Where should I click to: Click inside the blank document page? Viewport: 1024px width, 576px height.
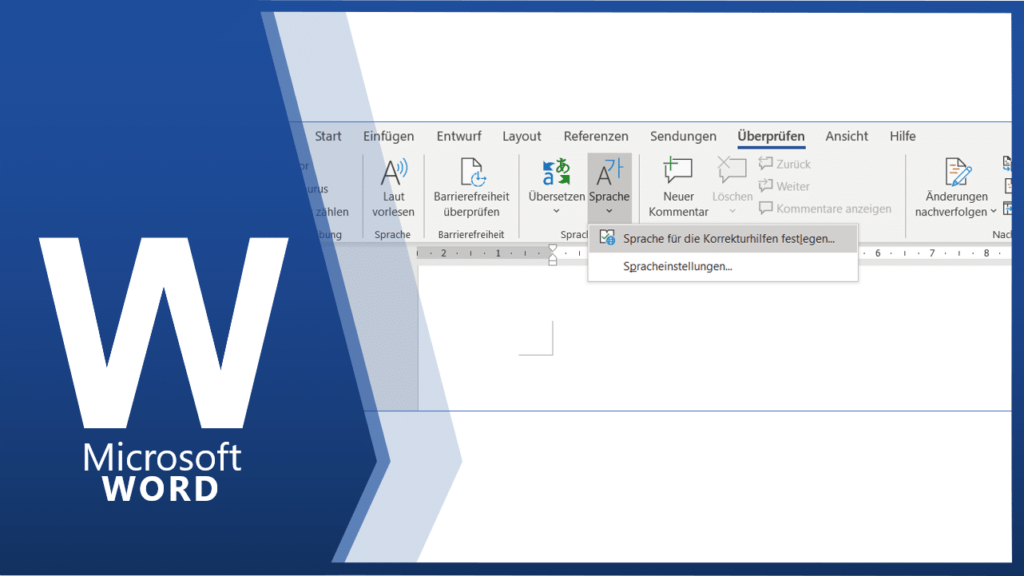pyautogui.click(x=714, y=338)
